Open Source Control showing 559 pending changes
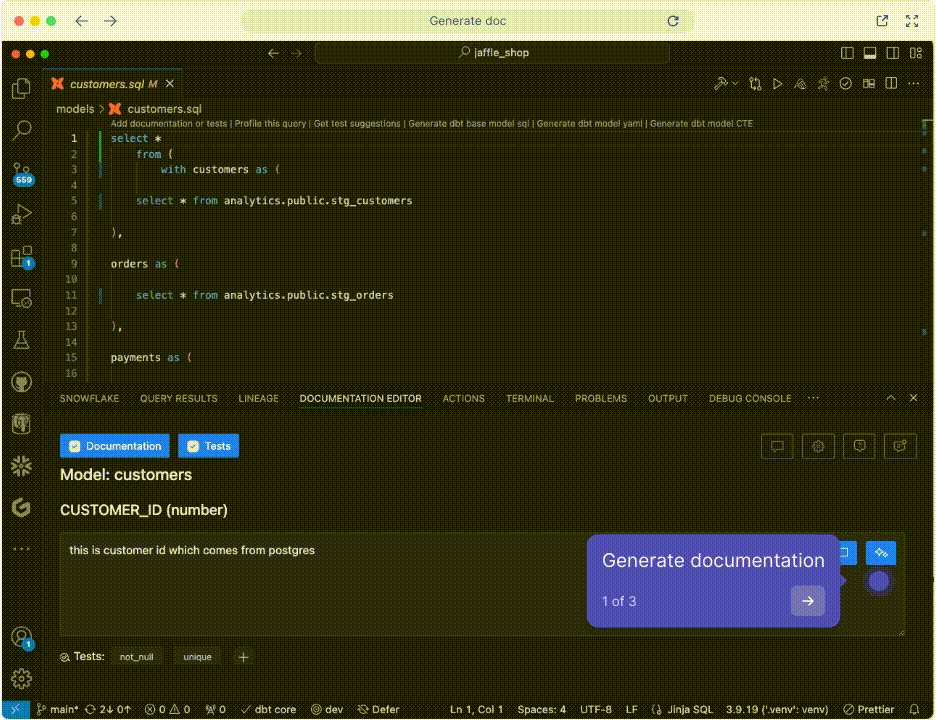Screen dimensions: 936x720 20,172
